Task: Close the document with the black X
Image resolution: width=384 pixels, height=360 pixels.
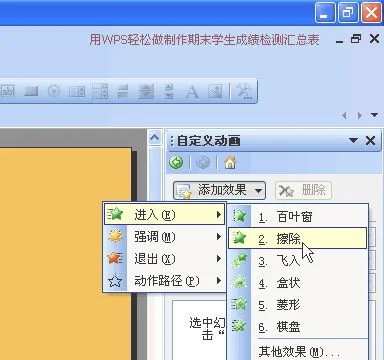Action: pos(374,39)
